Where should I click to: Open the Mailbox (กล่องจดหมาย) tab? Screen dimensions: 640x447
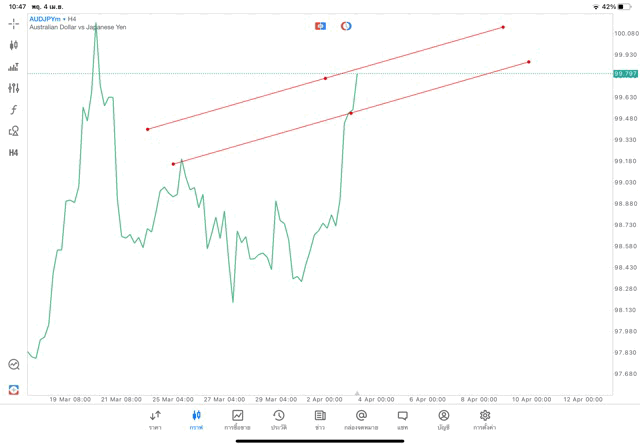[x=361, y=420]
